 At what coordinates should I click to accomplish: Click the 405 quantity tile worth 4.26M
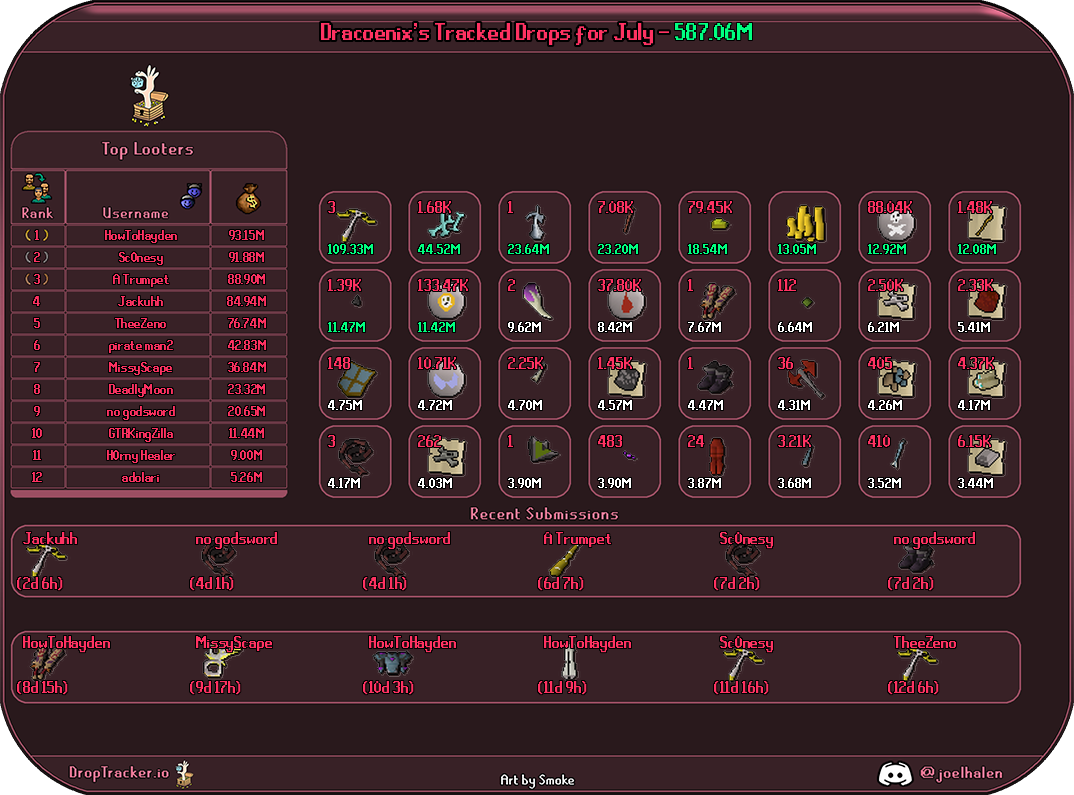coord(895,383)
